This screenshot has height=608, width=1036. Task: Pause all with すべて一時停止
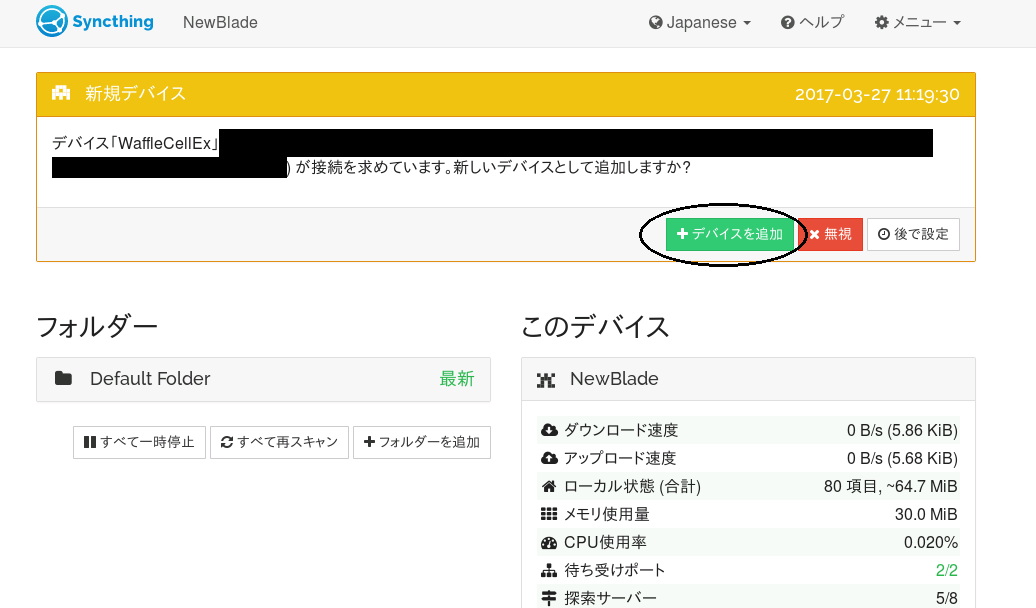tap(139, 442)
